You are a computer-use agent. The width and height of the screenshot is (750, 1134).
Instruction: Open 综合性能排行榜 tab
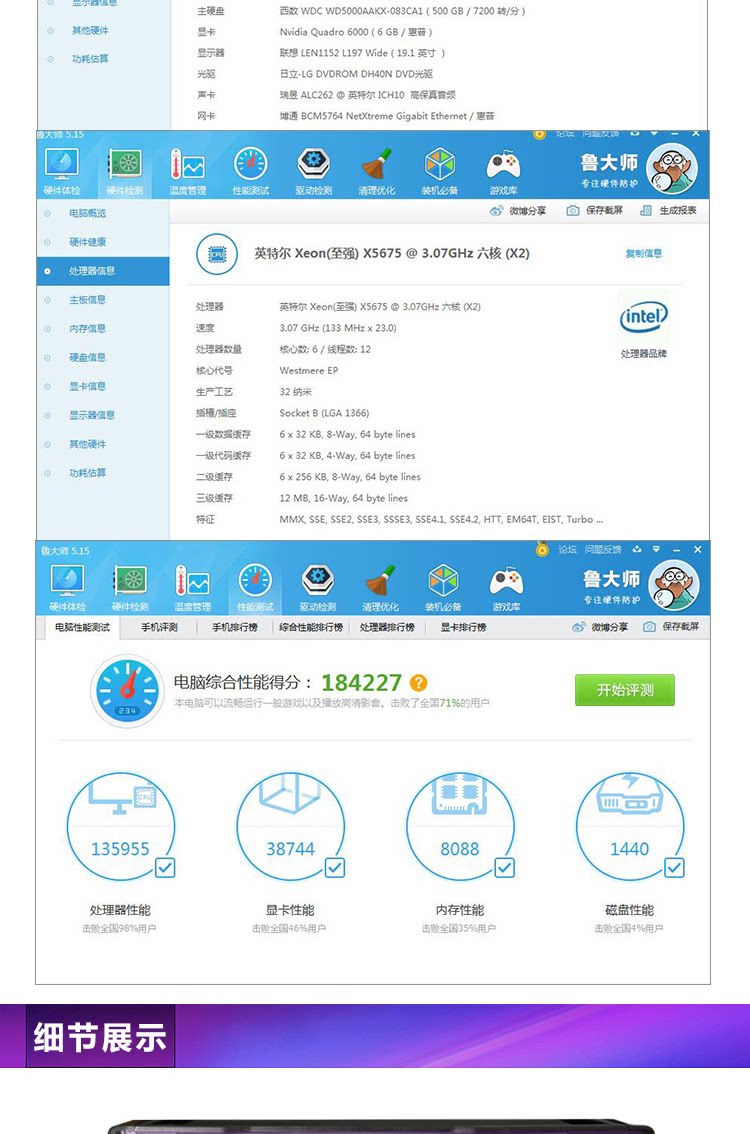click(311, 627)
